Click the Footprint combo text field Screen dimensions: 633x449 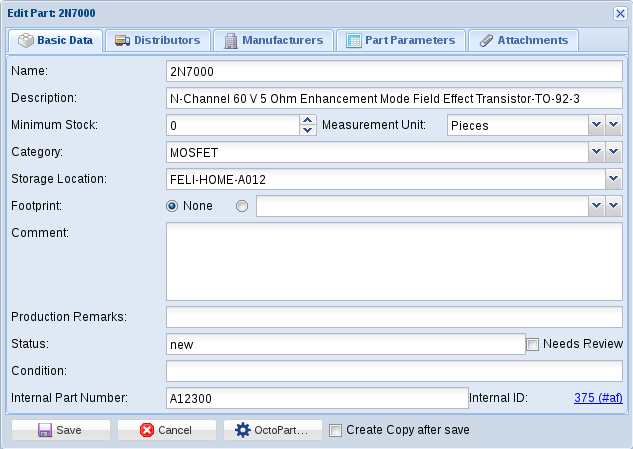(422, 206)
